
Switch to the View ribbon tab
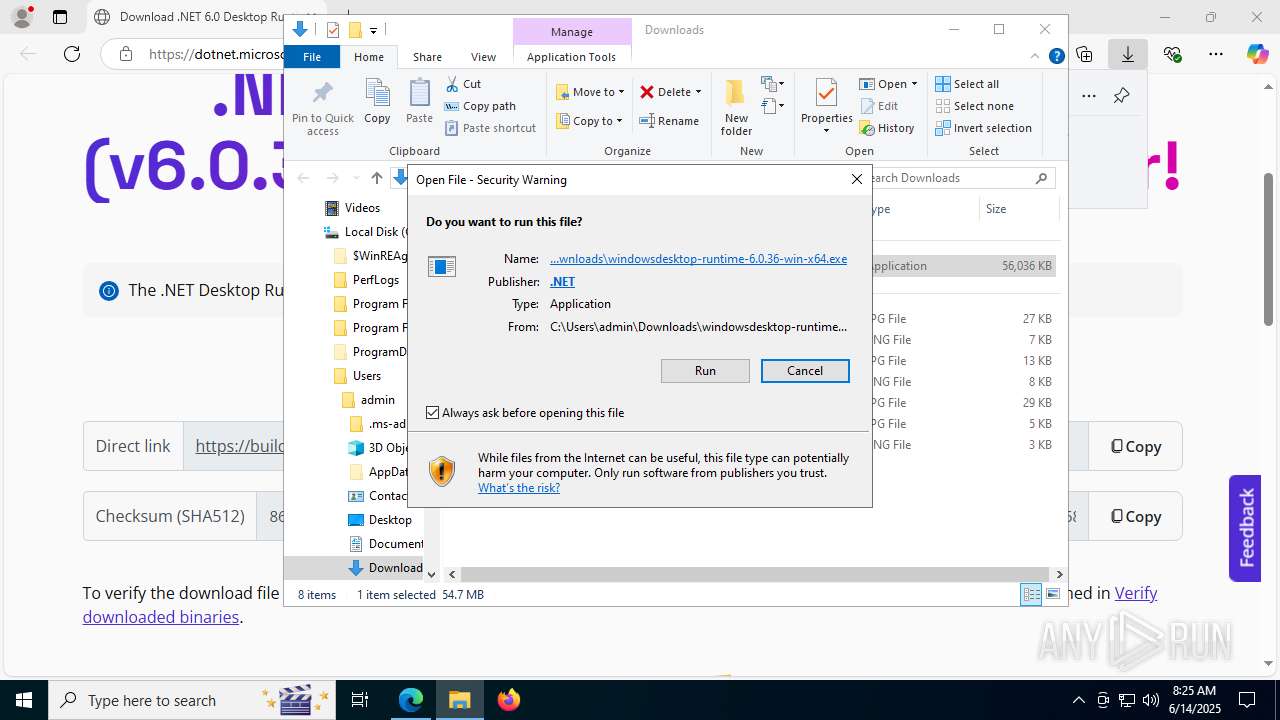coord(483,57)
